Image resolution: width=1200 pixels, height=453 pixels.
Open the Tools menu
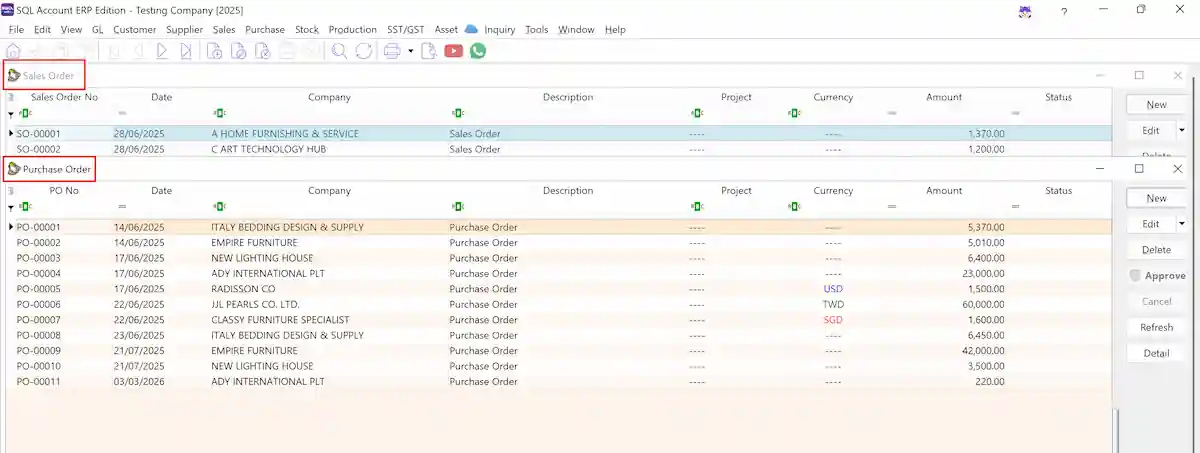(x=537, y=29)
